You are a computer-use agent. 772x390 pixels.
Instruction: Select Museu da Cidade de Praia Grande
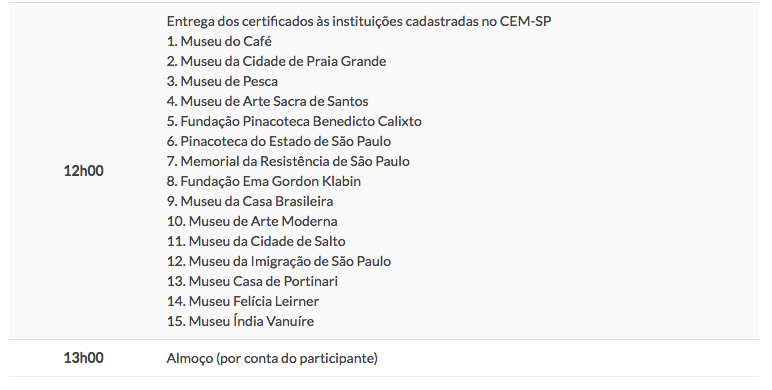click(276, 62)
